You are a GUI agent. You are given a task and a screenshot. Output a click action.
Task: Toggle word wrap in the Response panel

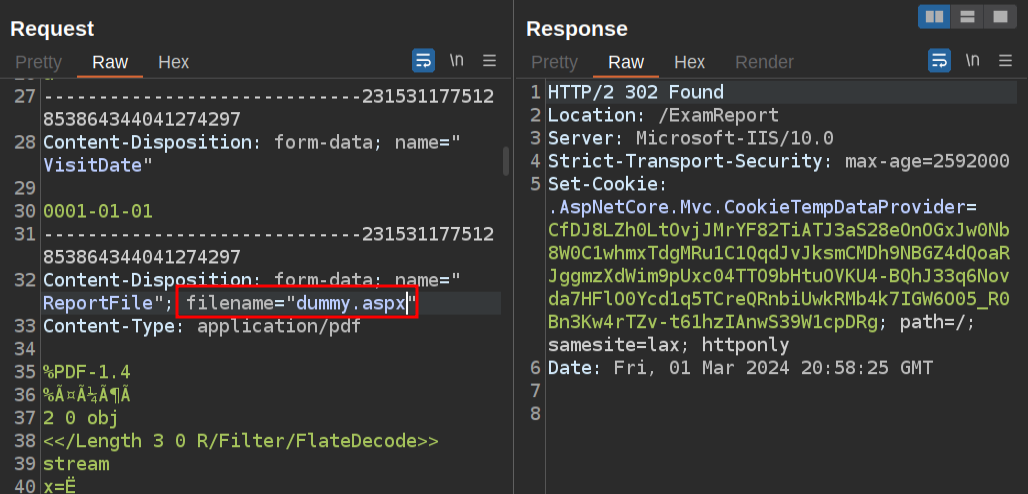[939, 61]
